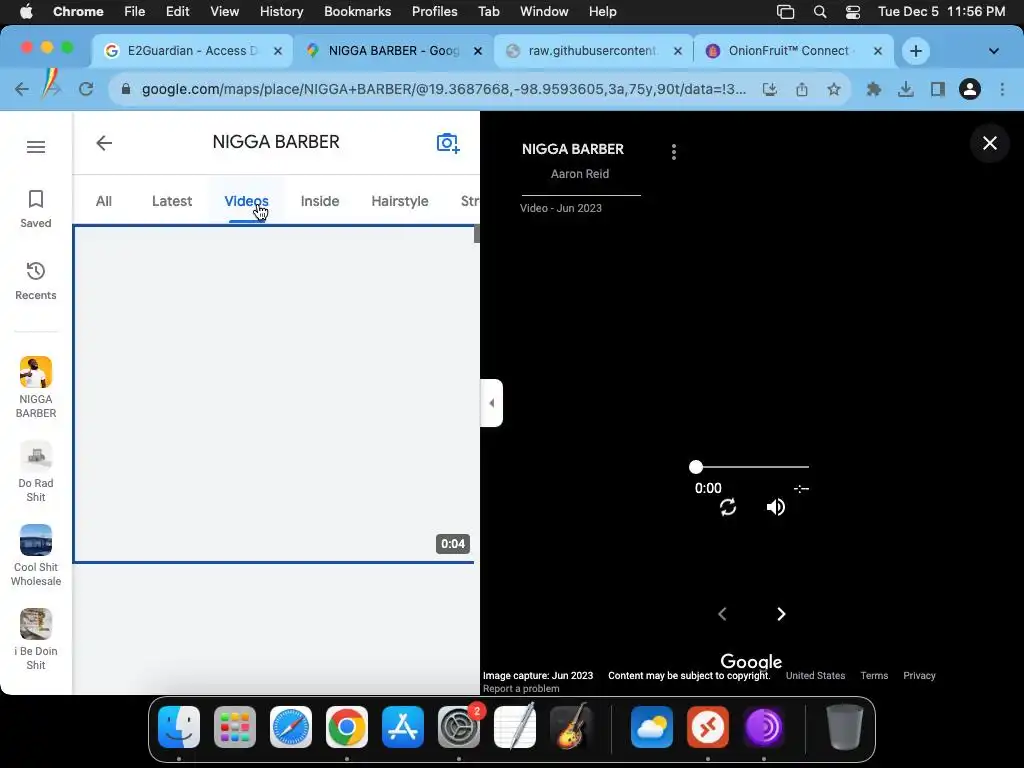Screen dimensions: 1024x768
Task: Open App Store from the Dock
Action: point(403,728)
